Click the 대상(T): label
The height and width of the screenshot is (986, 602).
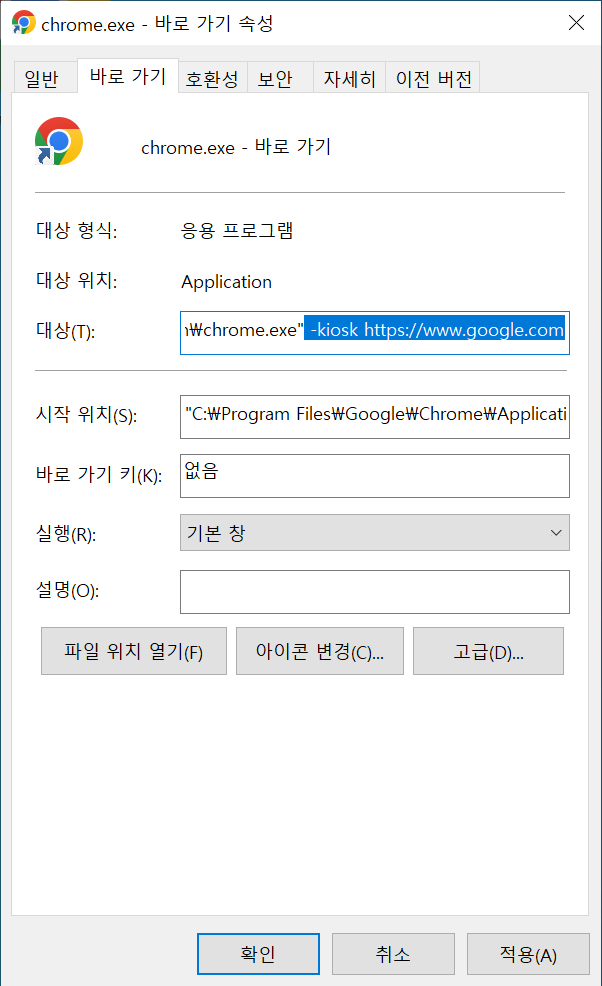point(65,331)
